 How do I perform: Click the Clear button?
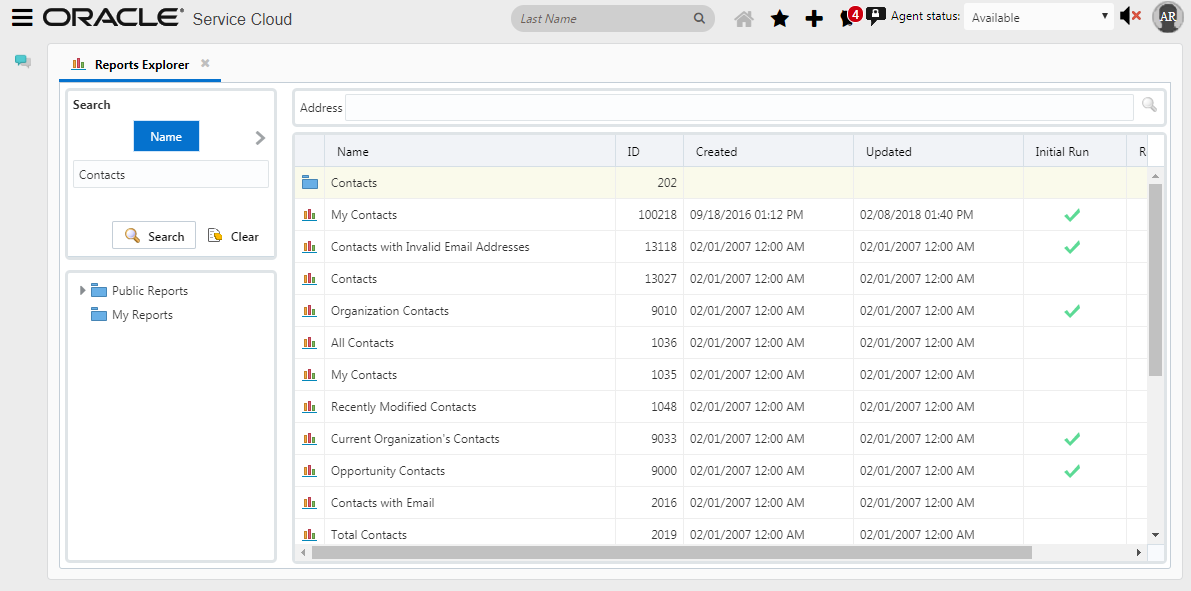234,236
